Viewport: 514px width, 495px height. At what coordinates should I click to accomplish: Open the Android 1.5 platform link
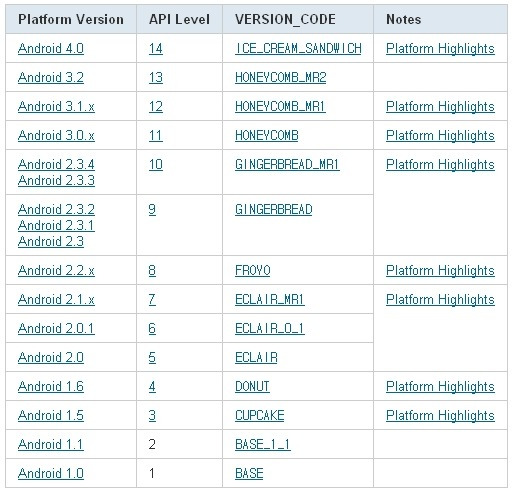(x=51, y=415)
